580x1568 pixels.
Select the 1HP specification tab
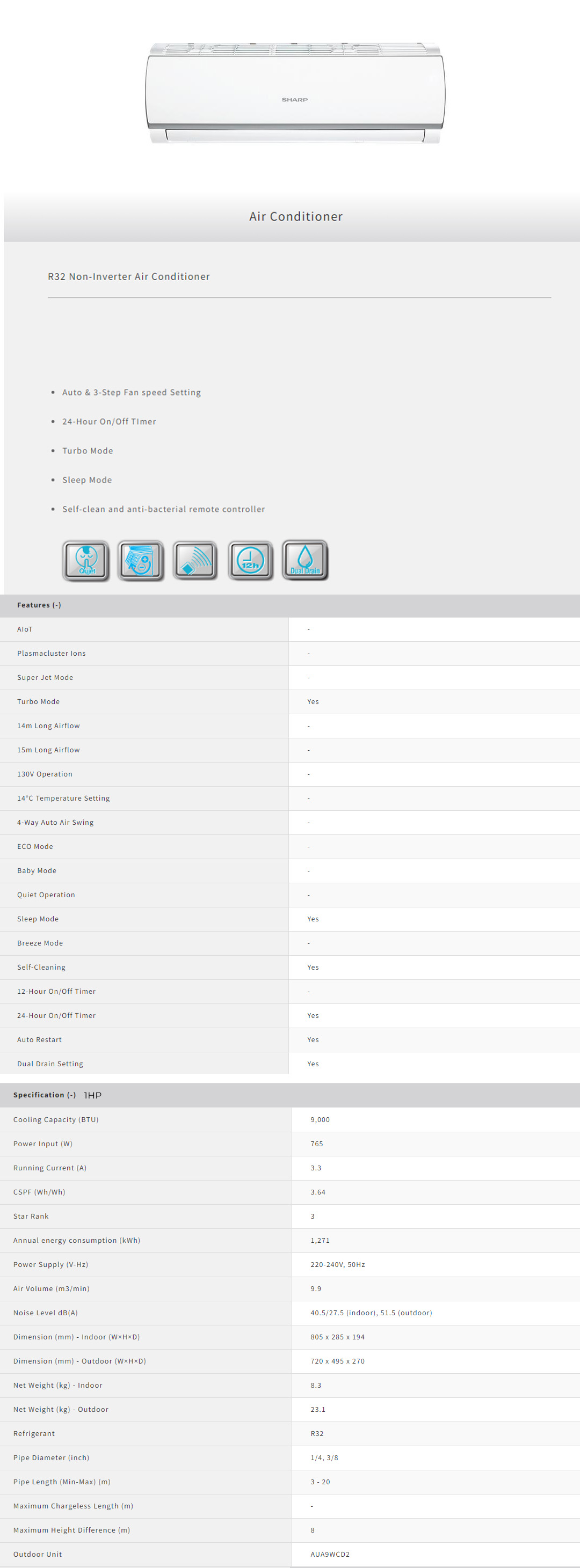point(92,1096)
